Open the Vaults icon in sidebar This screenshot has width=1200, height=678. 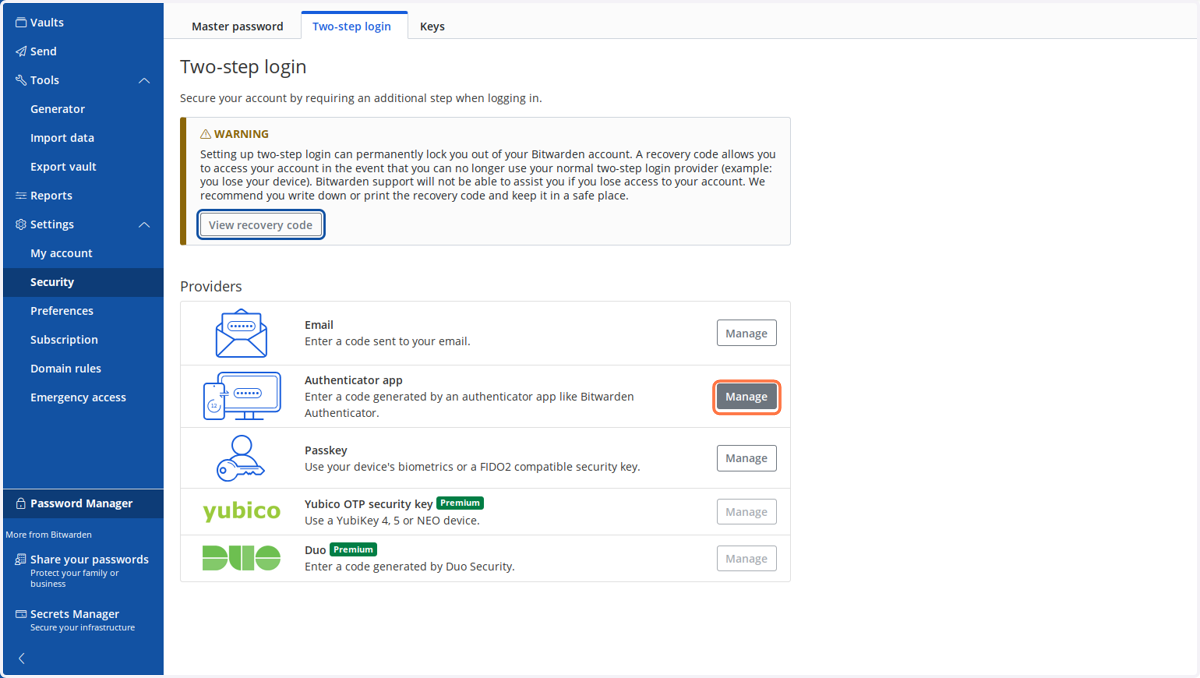21,22
